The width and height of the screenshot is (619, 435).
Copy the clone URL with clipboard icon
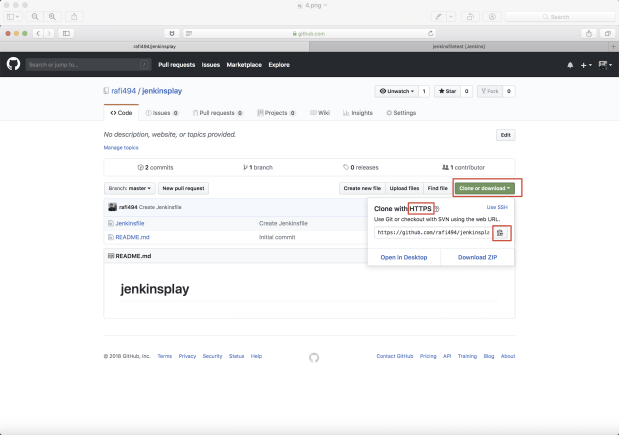(x=500, y=233)
